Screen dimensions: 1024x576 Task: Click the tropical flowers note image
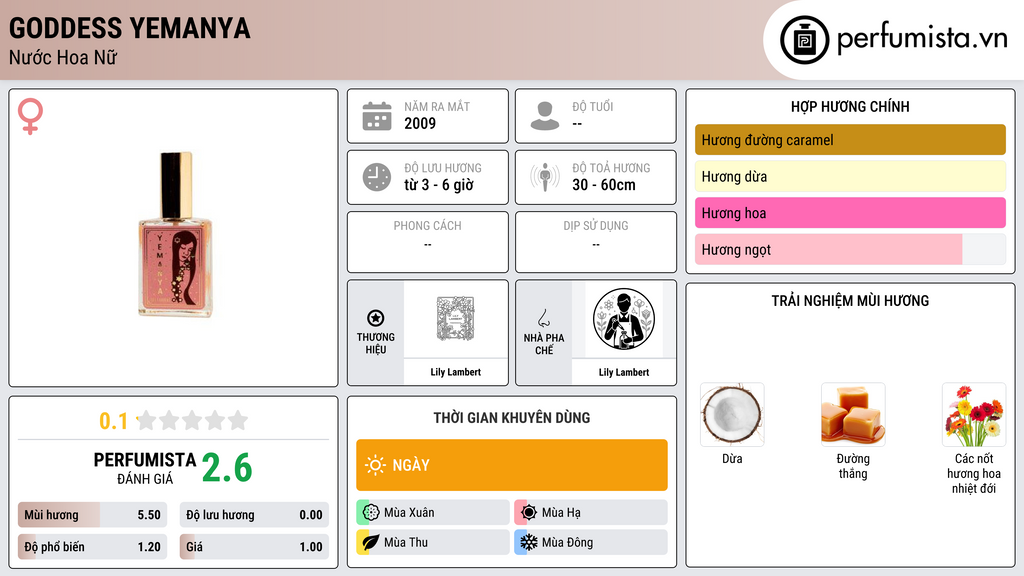974,415
